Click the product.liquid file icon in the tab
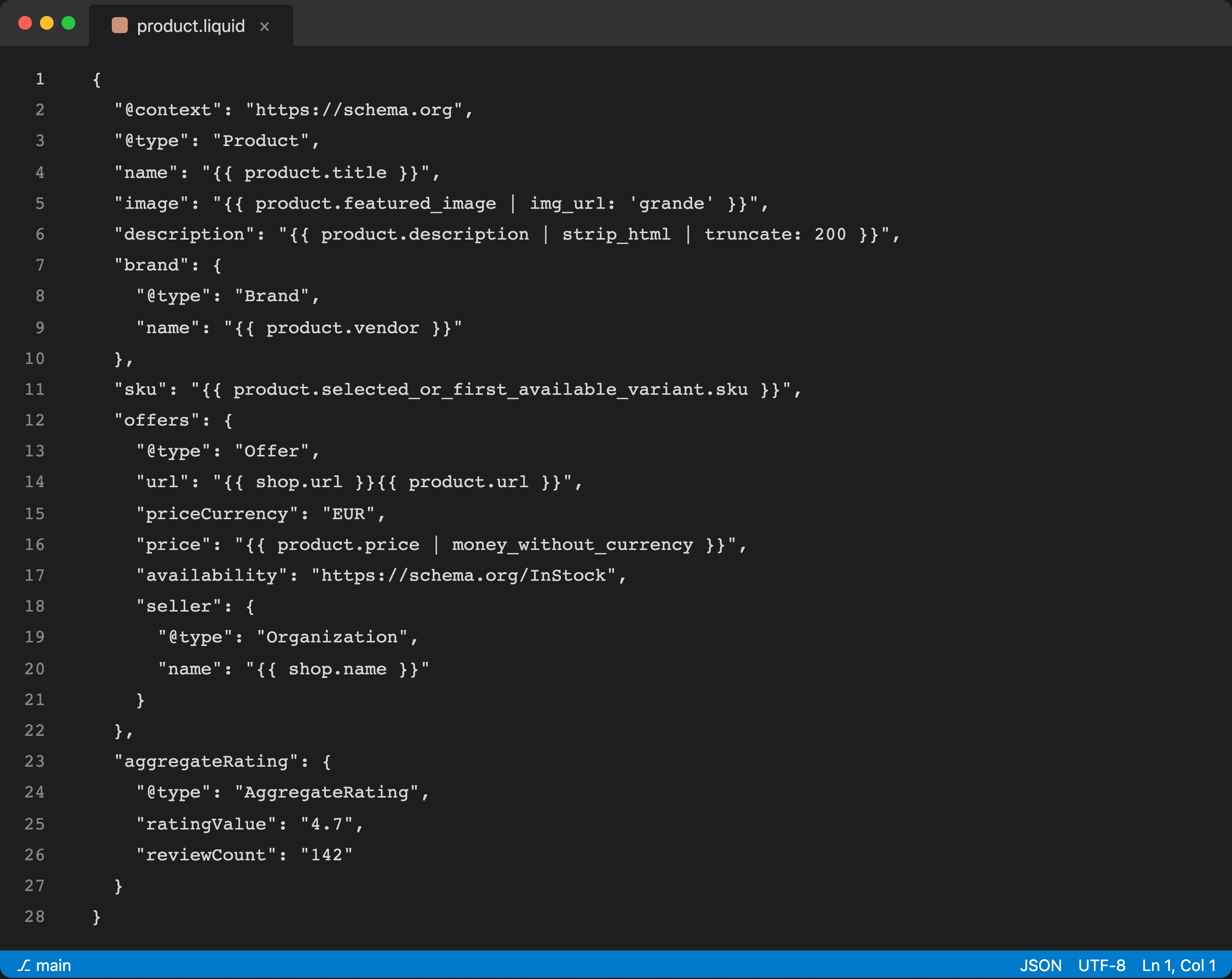1232x979 pixels. pos(121,25)
